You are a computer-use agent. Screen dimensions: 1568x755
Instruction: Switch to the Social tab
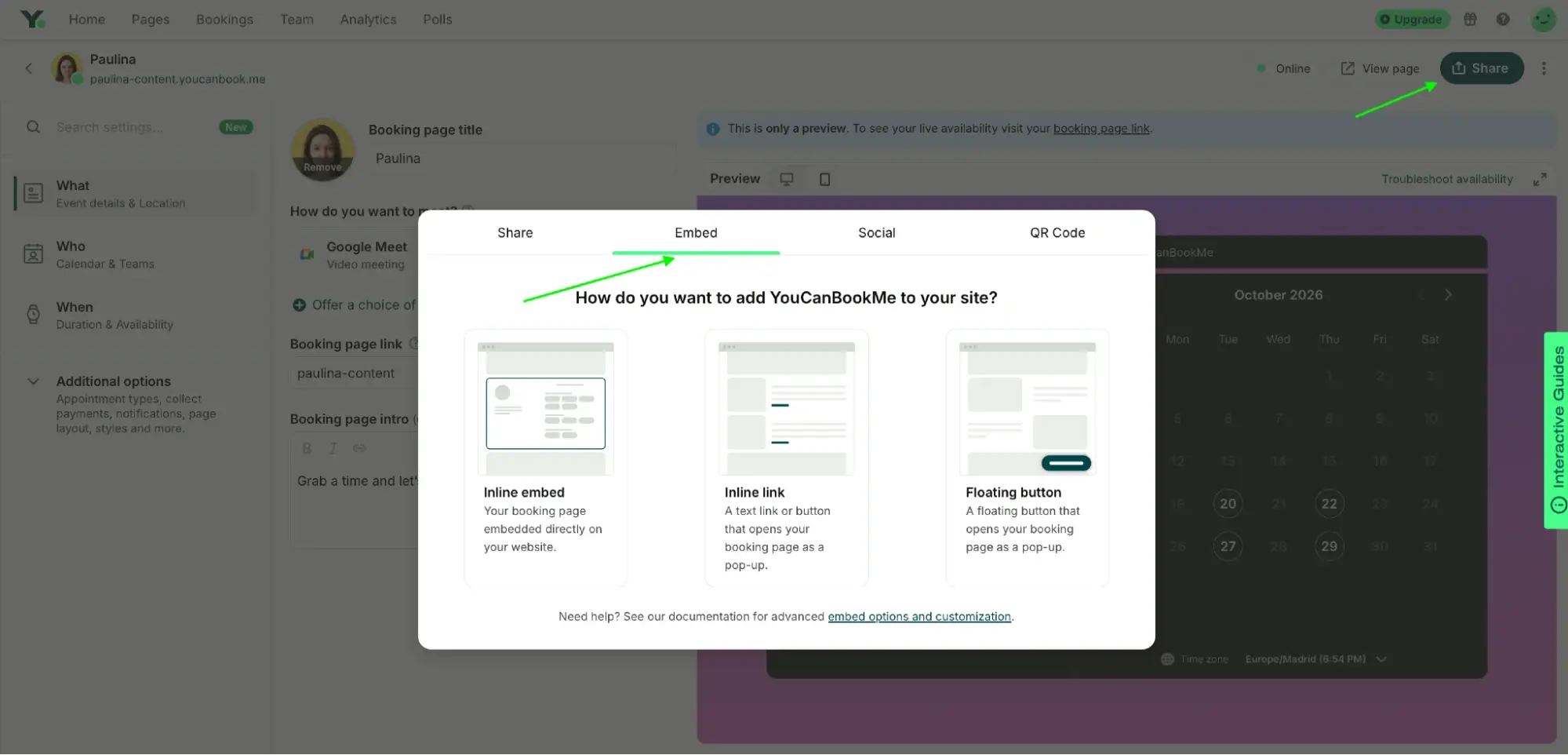point(876,233)
